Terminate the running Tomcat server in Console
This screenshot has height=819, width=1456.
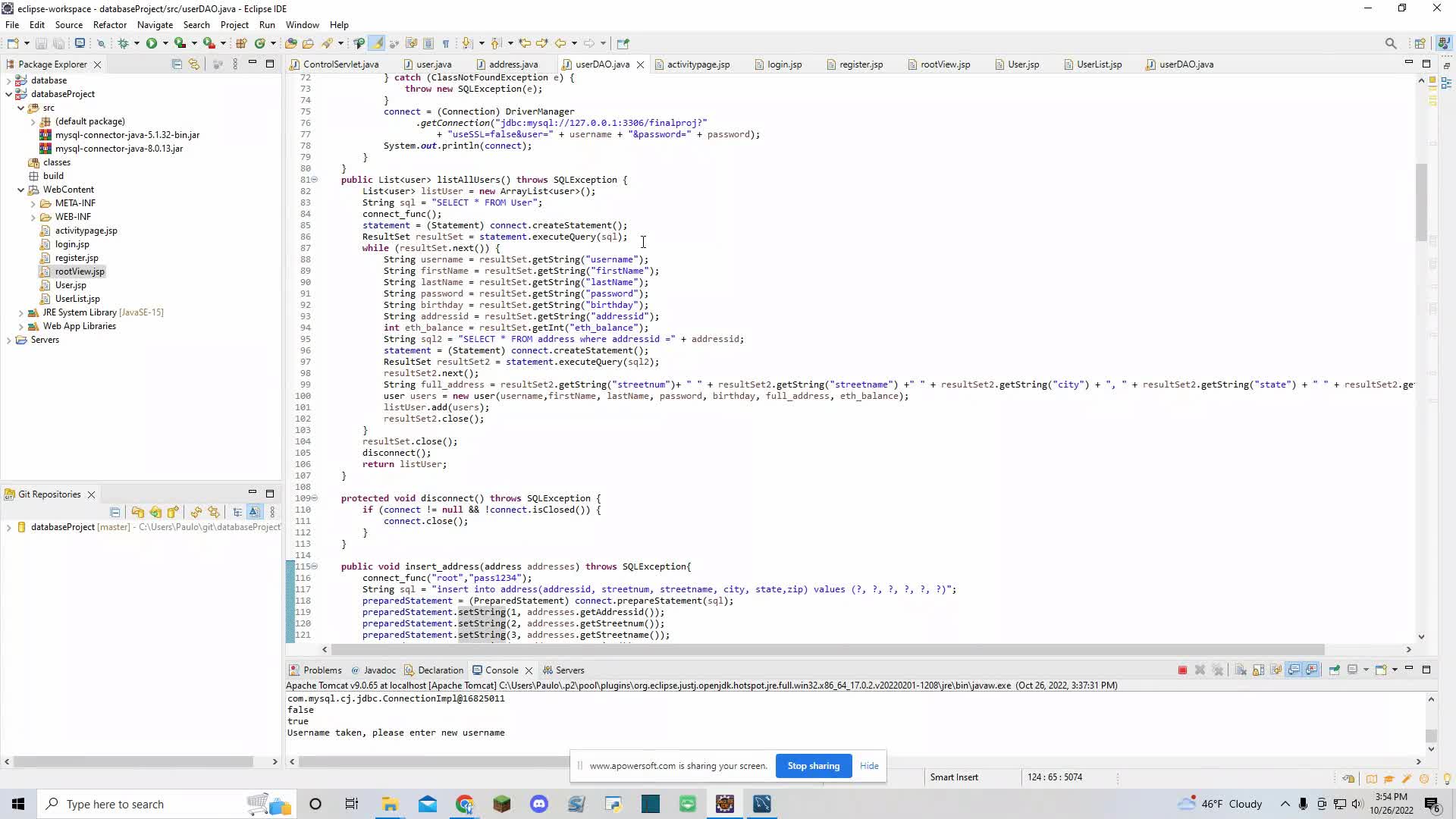click(x=1182, y=670)
